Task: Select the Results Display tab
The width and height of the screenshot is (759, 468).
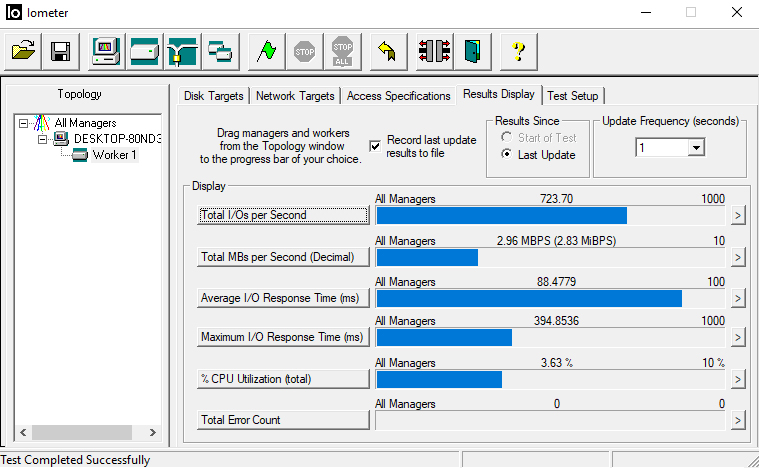Action: (499, 94)
